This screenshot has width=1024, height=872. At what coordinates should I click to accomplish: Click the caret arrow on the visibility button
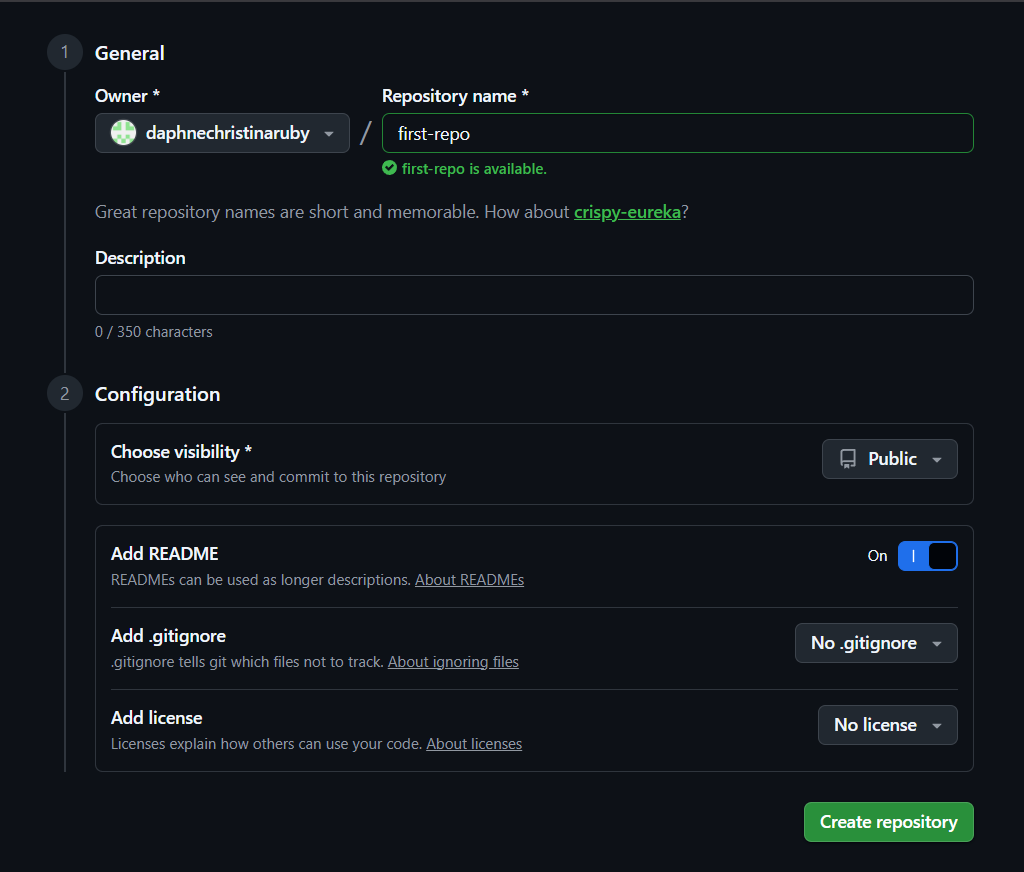[x=937, y=460]
